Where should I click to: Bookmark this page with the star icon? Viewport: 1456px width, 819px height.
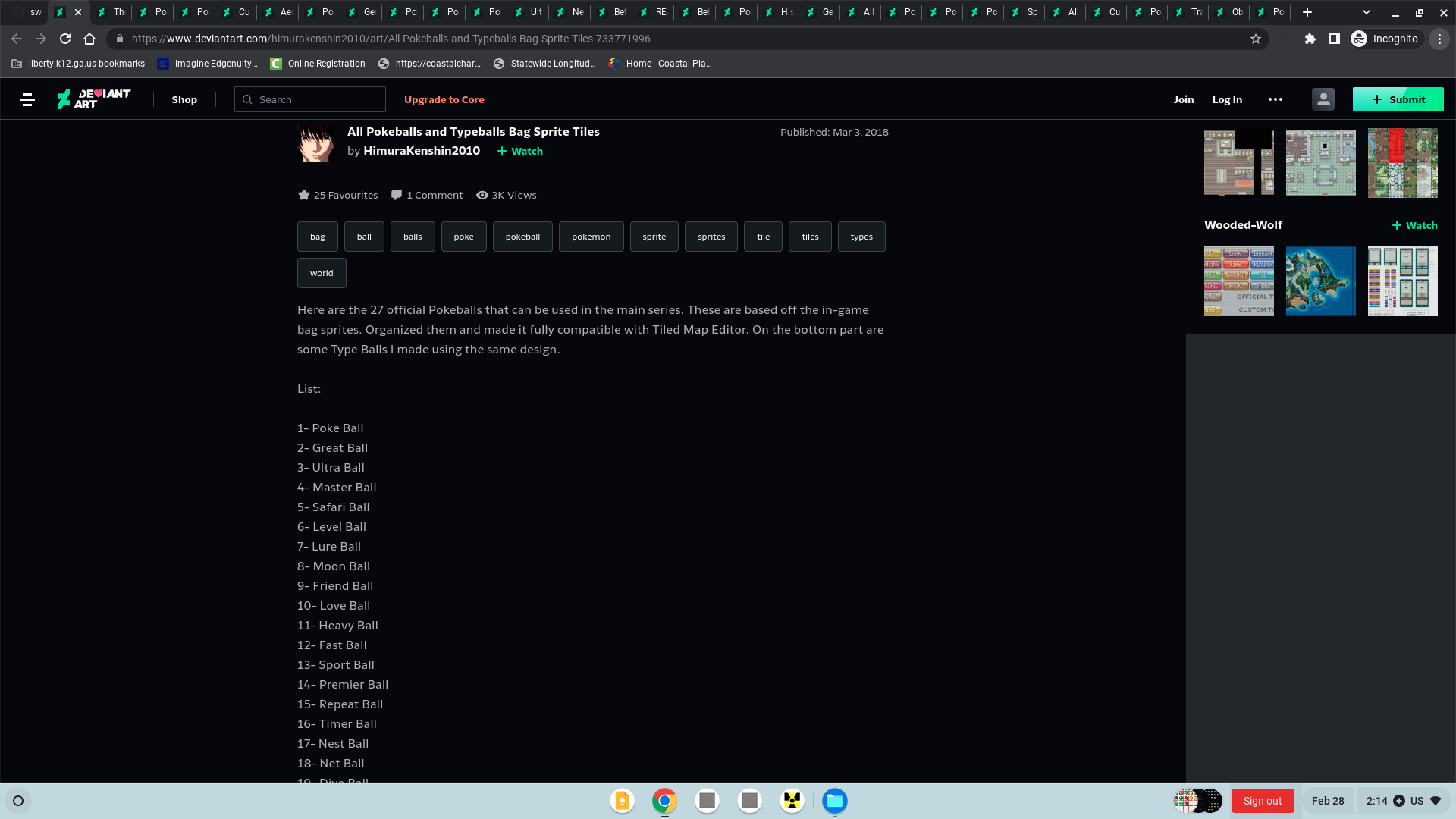[x=1256, y=39]
